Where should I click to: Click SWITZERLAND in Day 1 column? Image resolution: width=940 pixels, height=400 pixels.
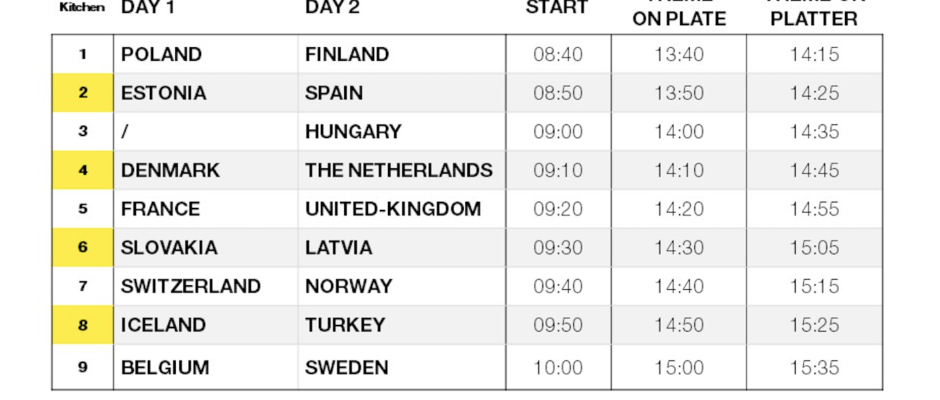click(x=191, y=286)
